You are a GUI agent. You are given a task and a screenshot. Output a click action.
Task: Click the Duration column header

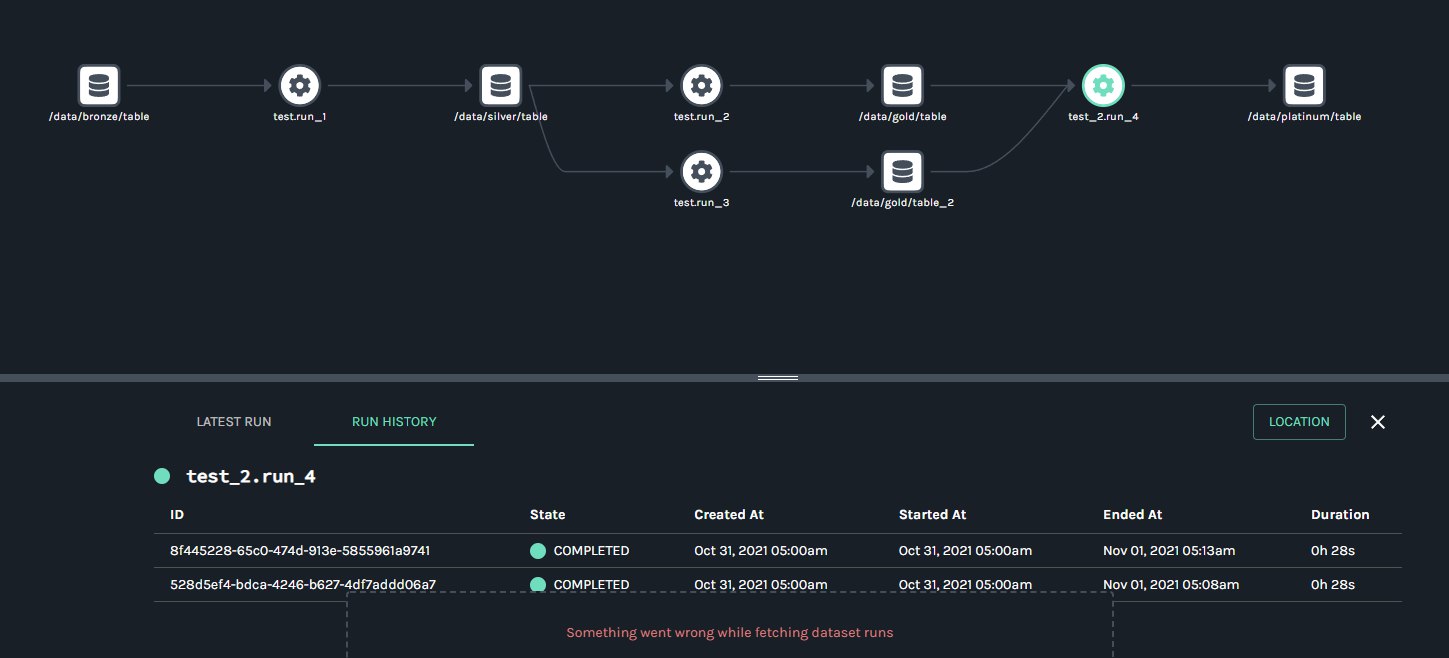pos(1340,515)
